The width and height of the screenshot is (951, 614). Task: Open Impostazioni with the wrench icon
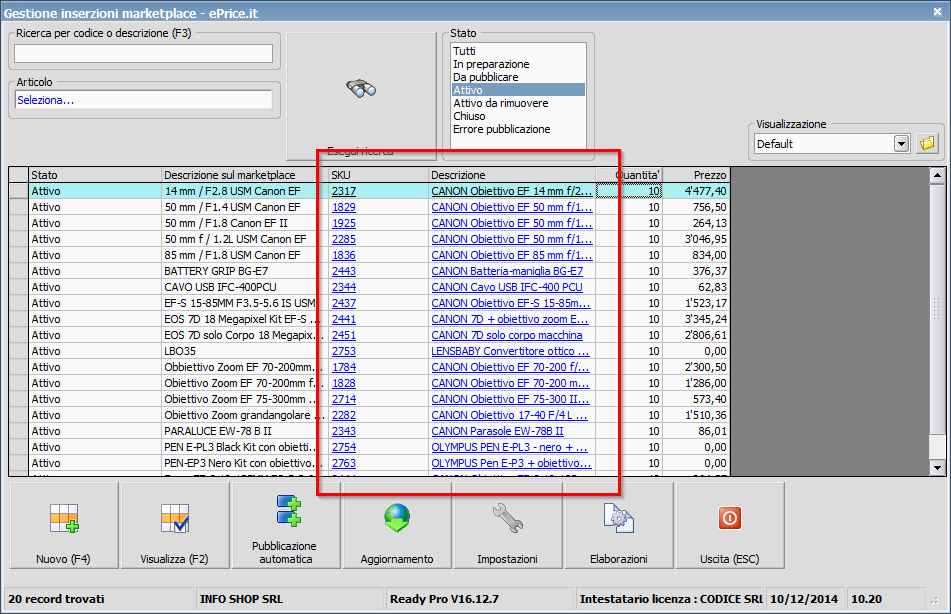click(x=508, y=518)
